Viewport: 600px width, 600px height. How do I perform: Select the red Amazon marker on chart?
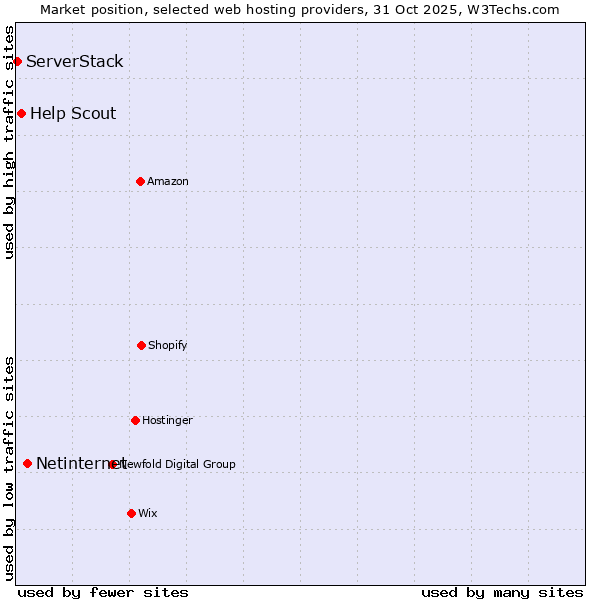coord(140,181)
